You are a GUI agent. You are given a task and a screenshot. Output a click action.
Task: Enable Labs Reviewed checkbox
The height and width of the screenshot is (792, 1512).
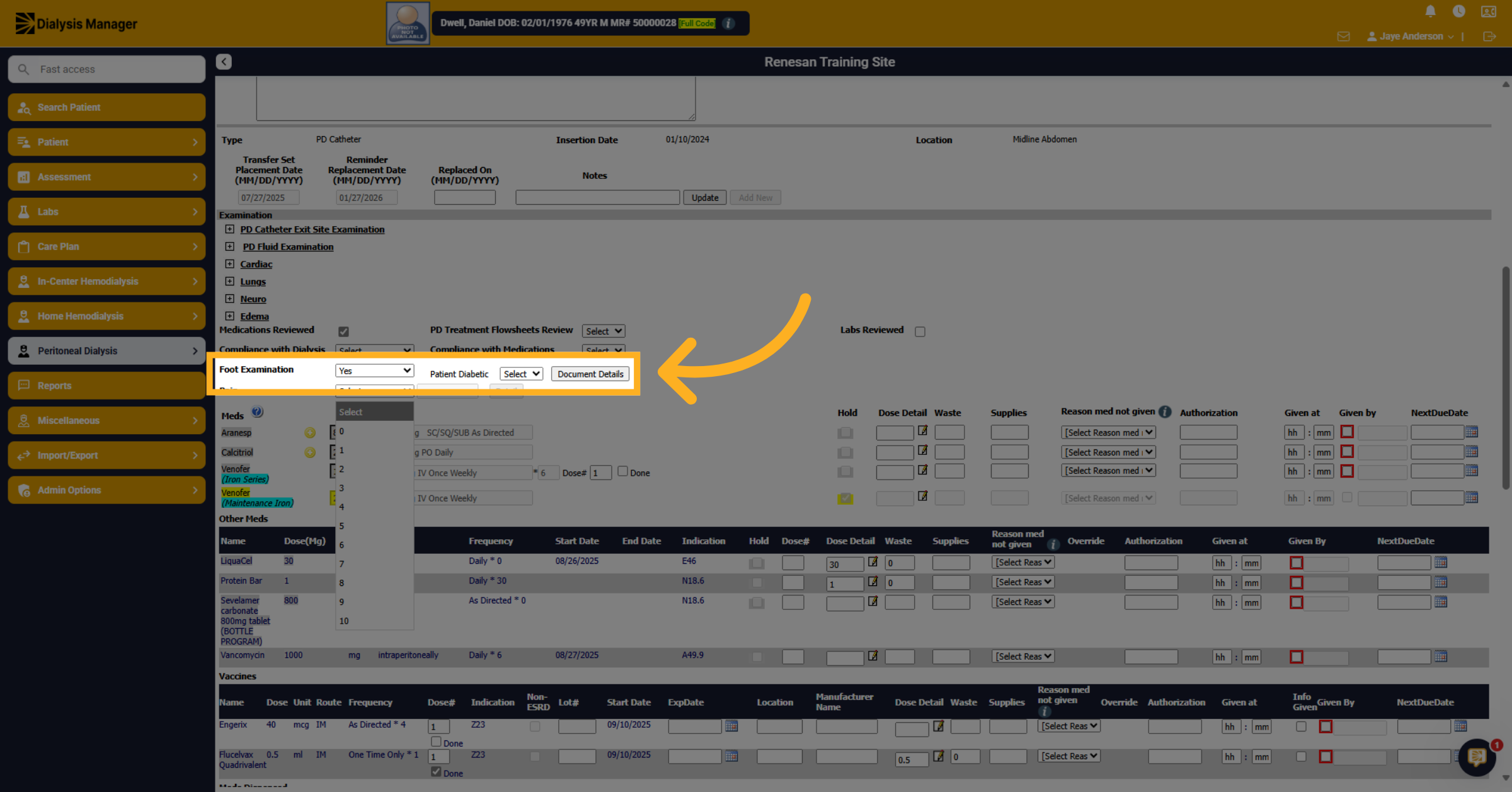point(920,331)
